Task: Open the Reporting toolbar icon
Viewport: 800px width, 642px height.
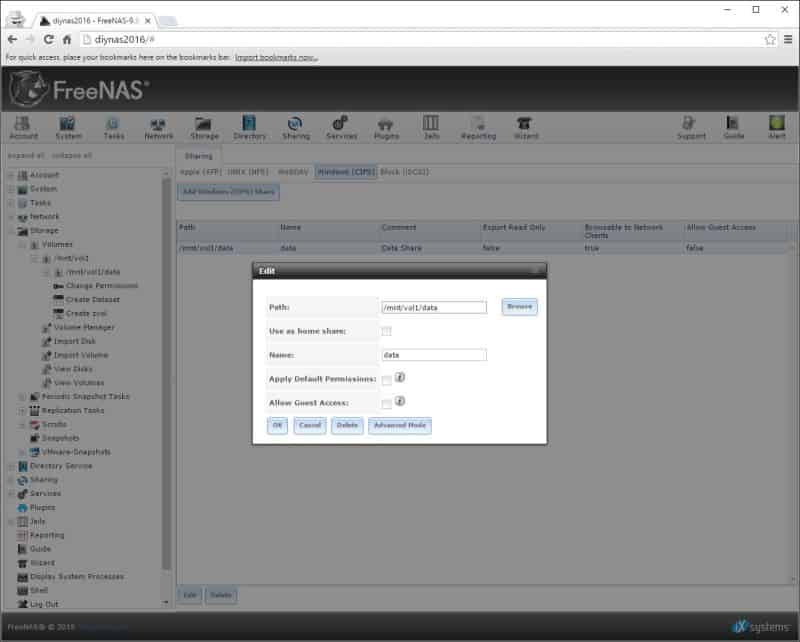Action: click(x=479, y=127)
